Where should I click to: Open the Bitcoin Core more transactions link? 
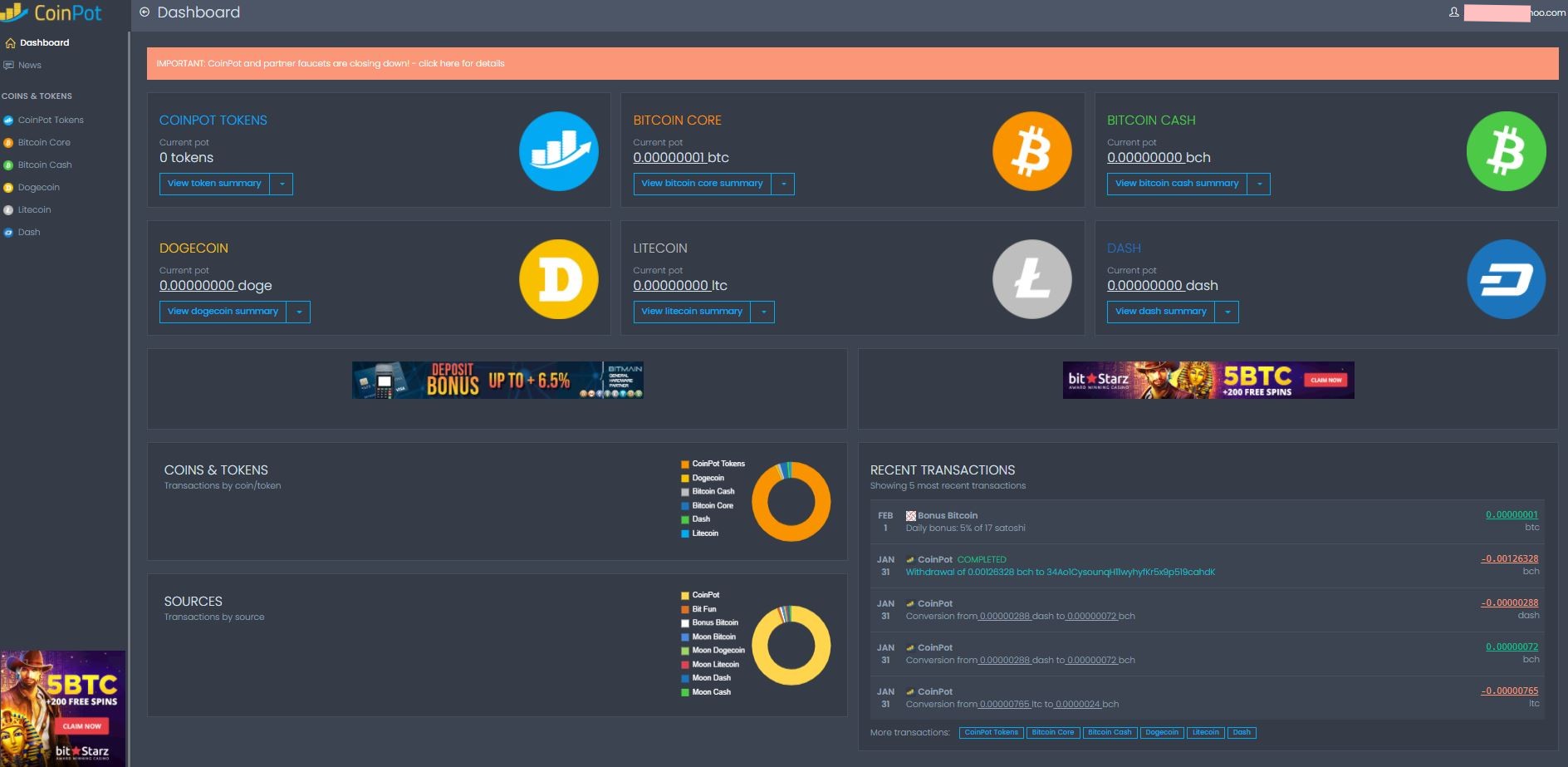[1053, 733]
